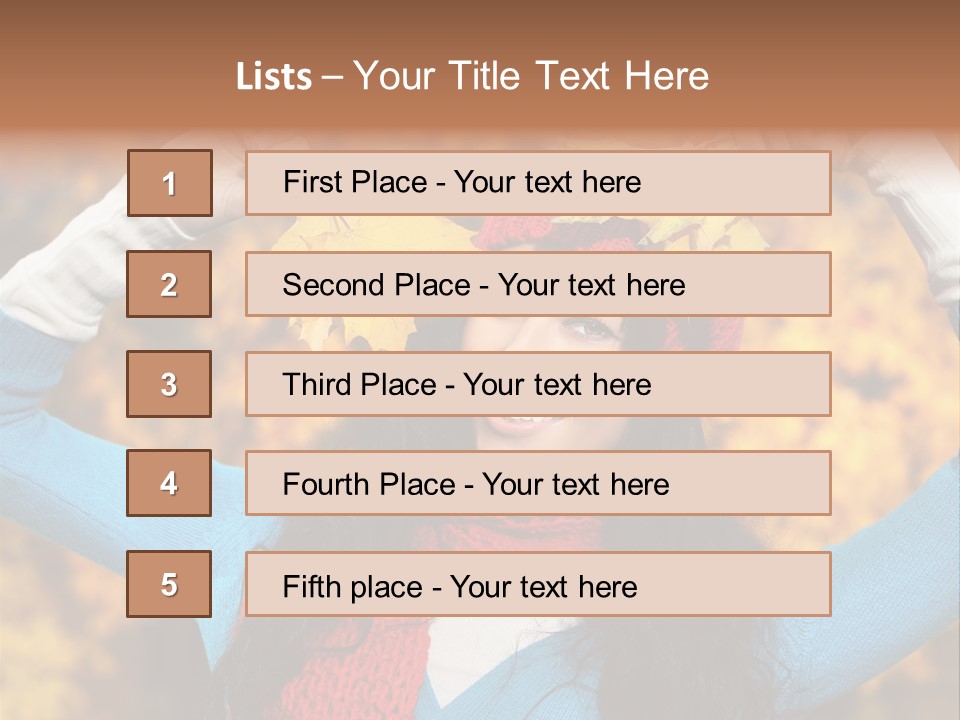Click the Second Place text box

(538, 284)
